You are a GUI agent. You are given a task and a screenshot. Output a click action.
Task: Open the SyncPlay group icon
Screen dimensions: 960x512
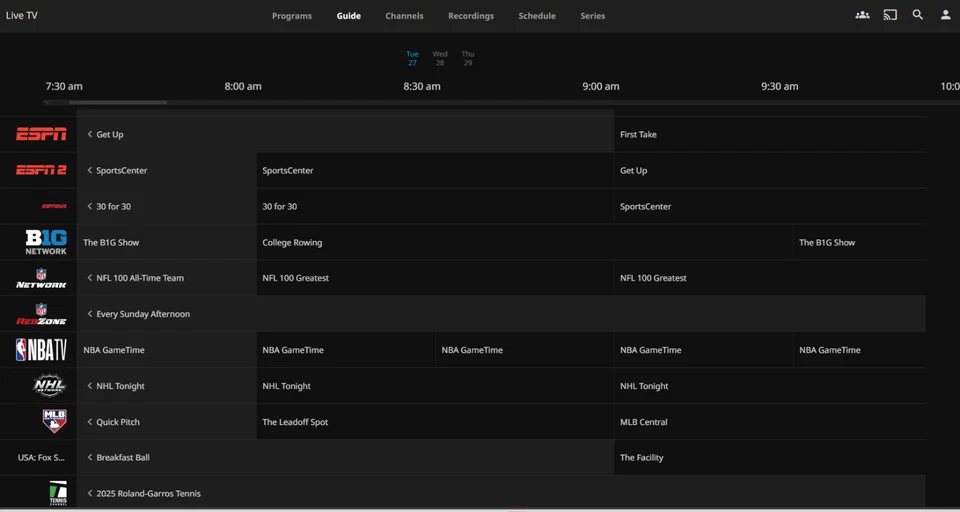click(x=862, y=15)
